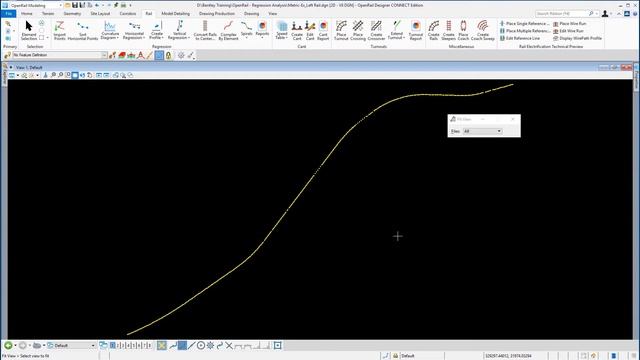
Task: Switch to Drawing Production tab
Action: [x=217, y=13]
